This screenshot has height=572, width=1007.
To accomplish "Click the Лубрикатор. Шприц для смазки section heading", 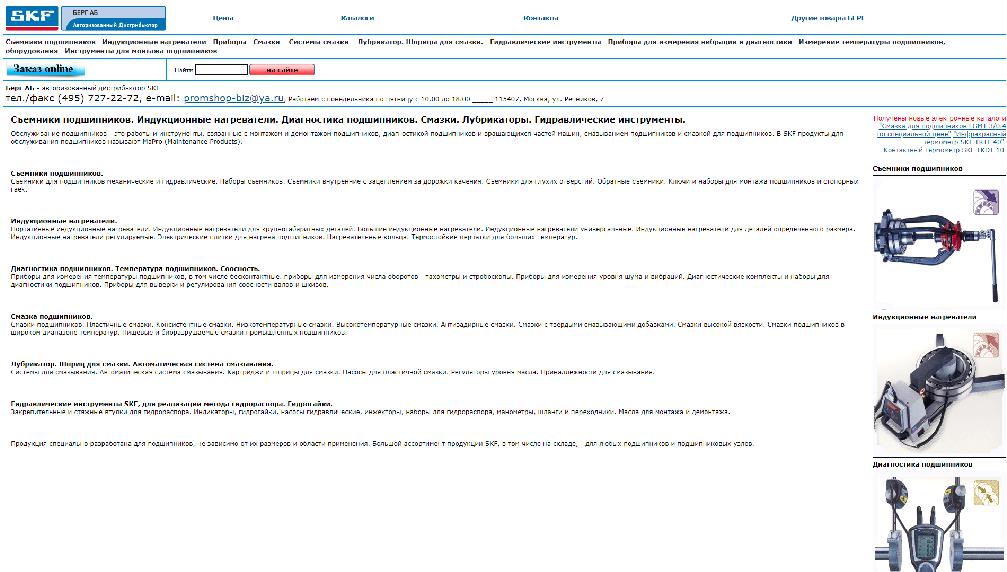I will click(142, 364).
